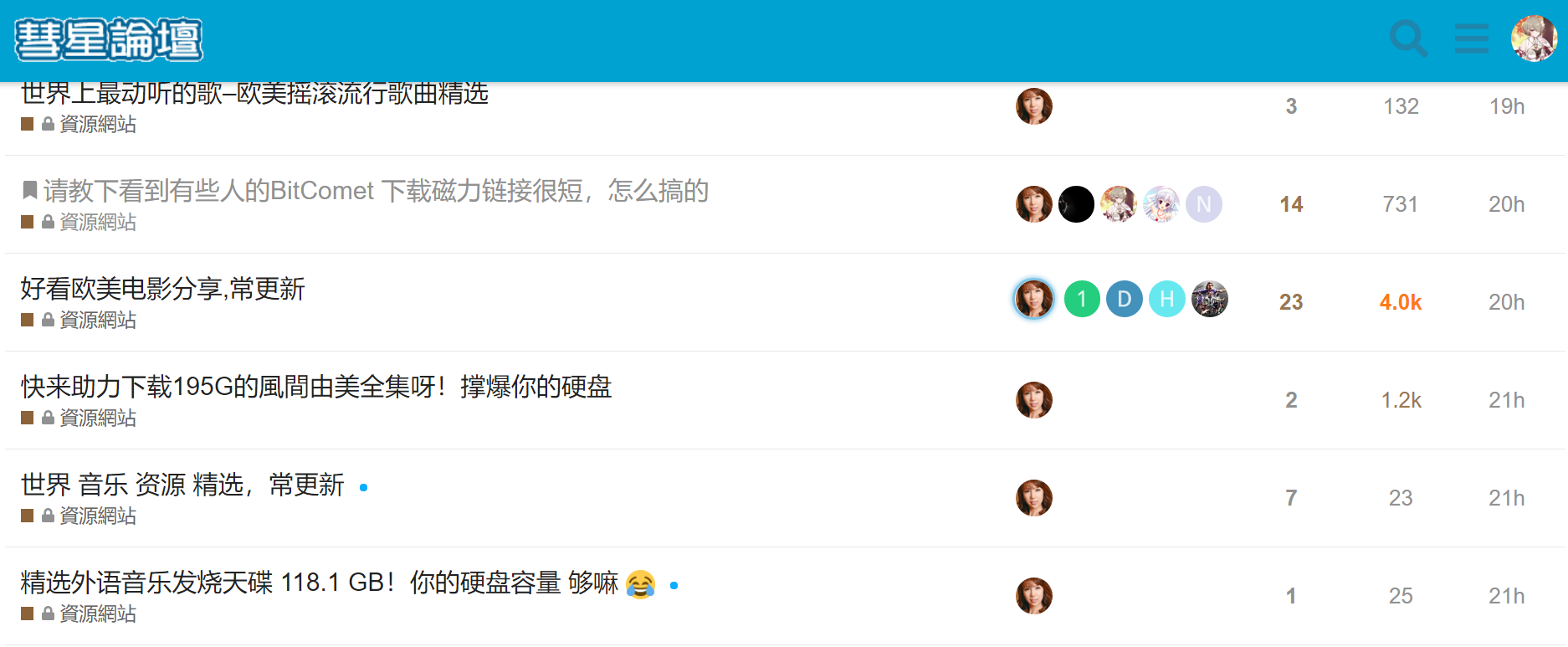Viewport: 1568px width, 647px height.
Task: Click the blue 'D' avatar in the movie topic
Action: [x=1125, y=299]
